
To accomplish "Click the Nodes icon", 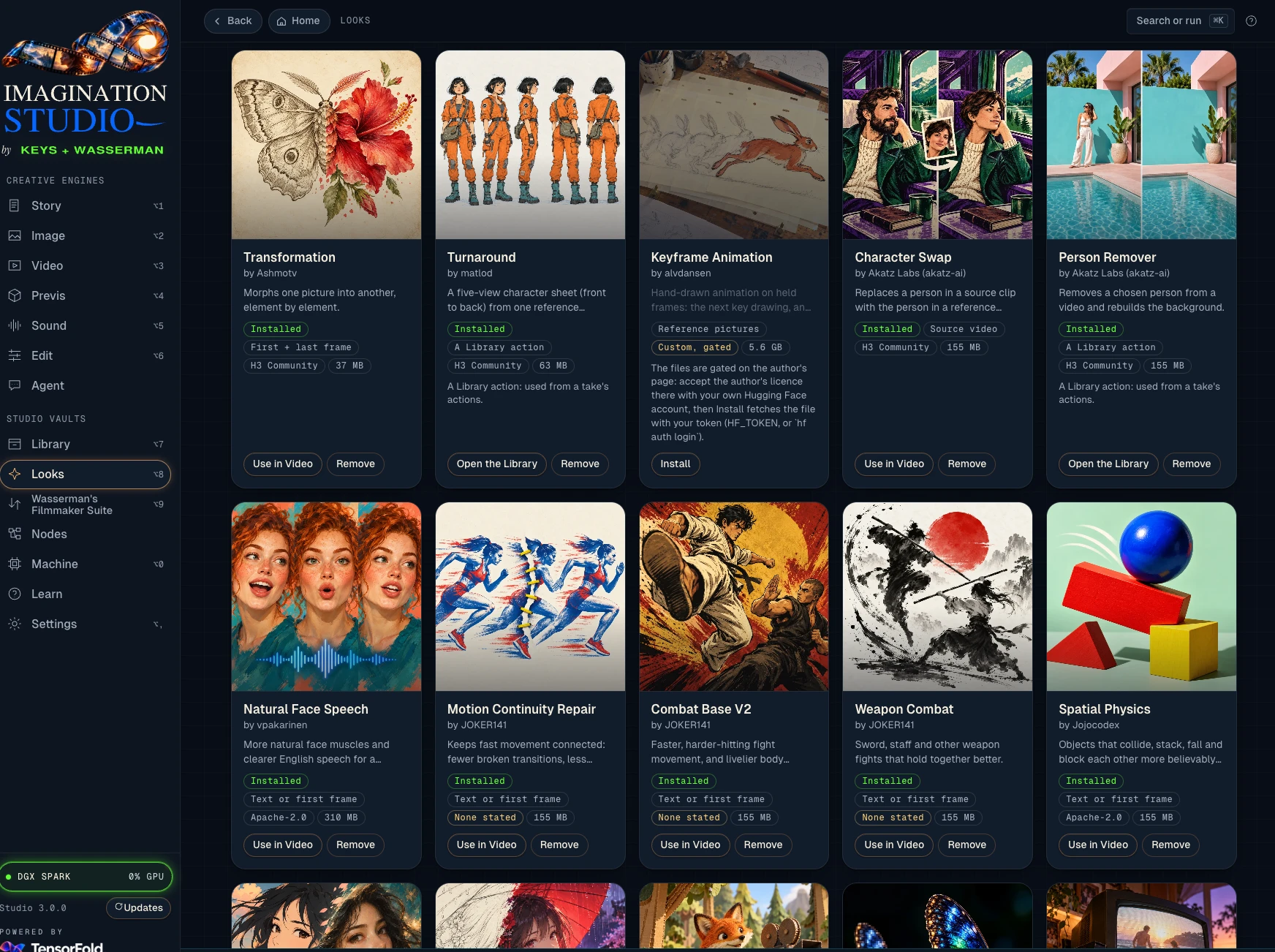I will click(x=15, y=534).
